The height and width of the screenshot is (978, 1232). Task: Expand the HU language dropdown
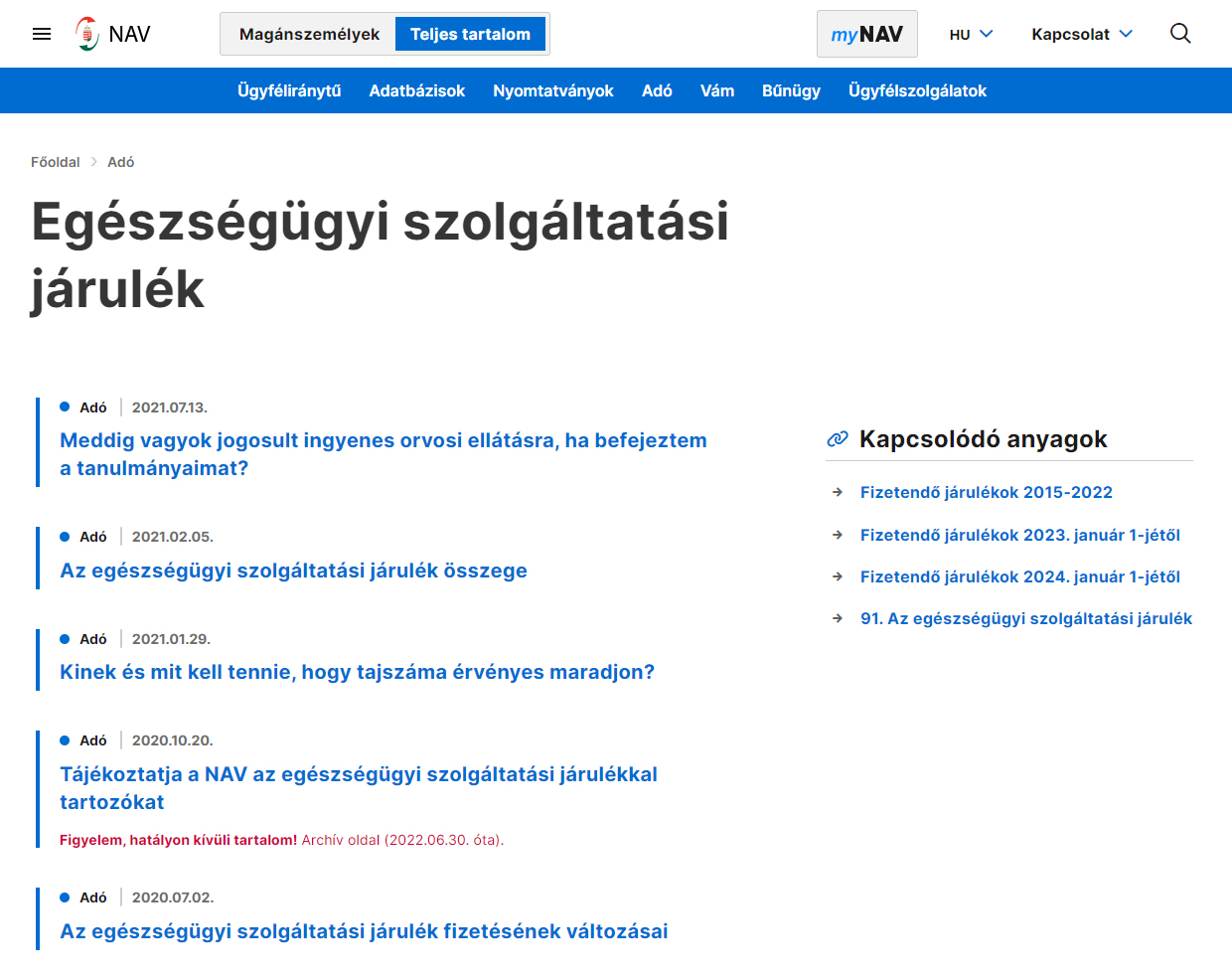tap(970, 33)
